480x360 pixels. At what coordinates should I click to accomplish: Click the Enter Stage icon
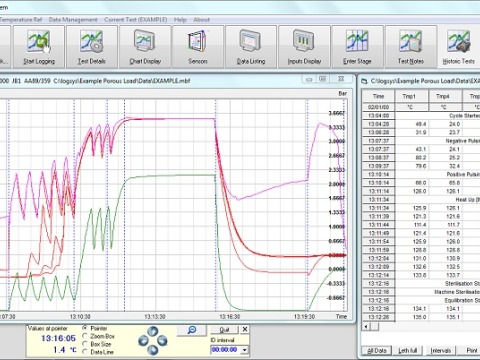(x=357, y=47)
